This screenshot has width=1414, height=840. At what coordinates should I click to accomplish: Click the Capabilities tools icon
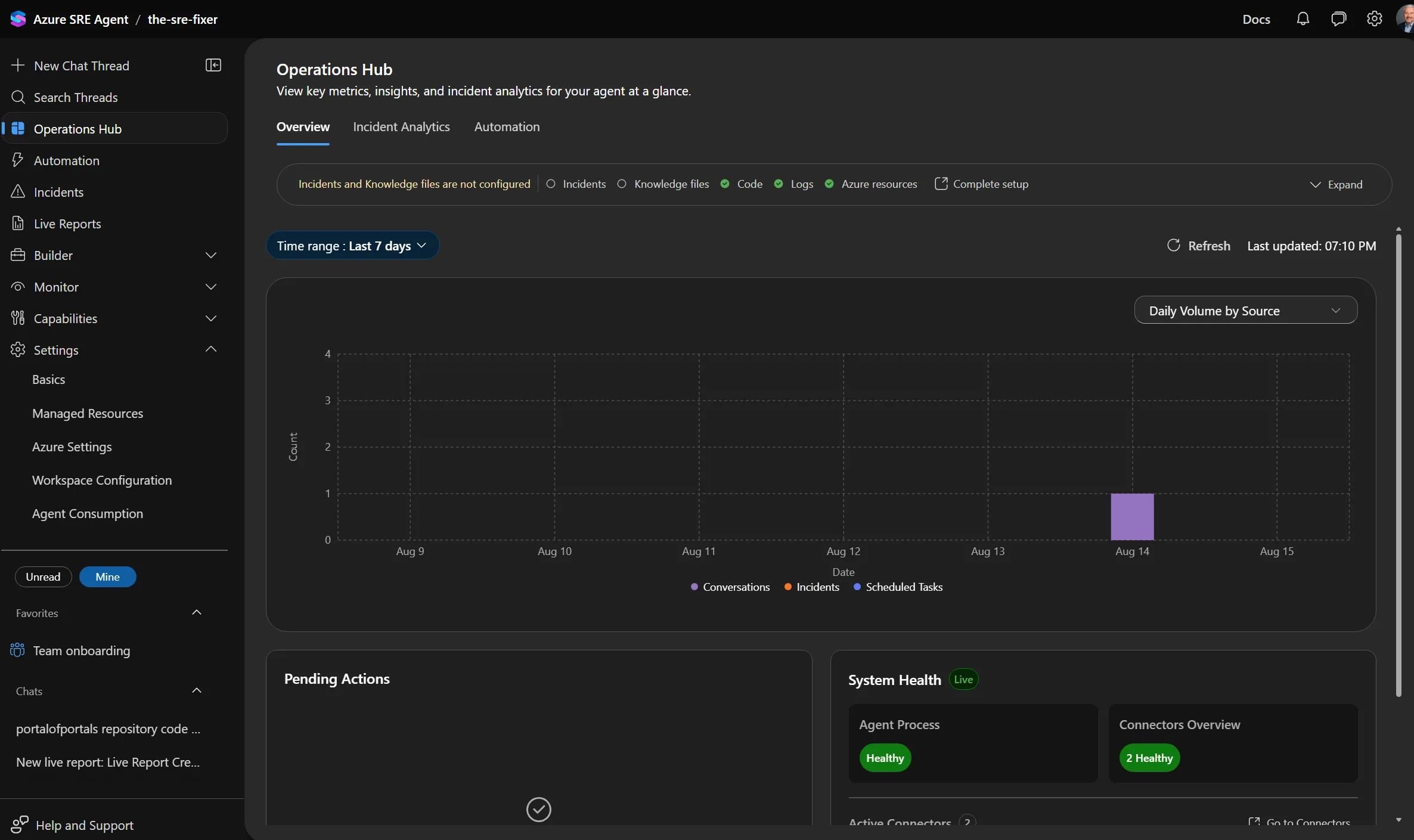[18, 318]
